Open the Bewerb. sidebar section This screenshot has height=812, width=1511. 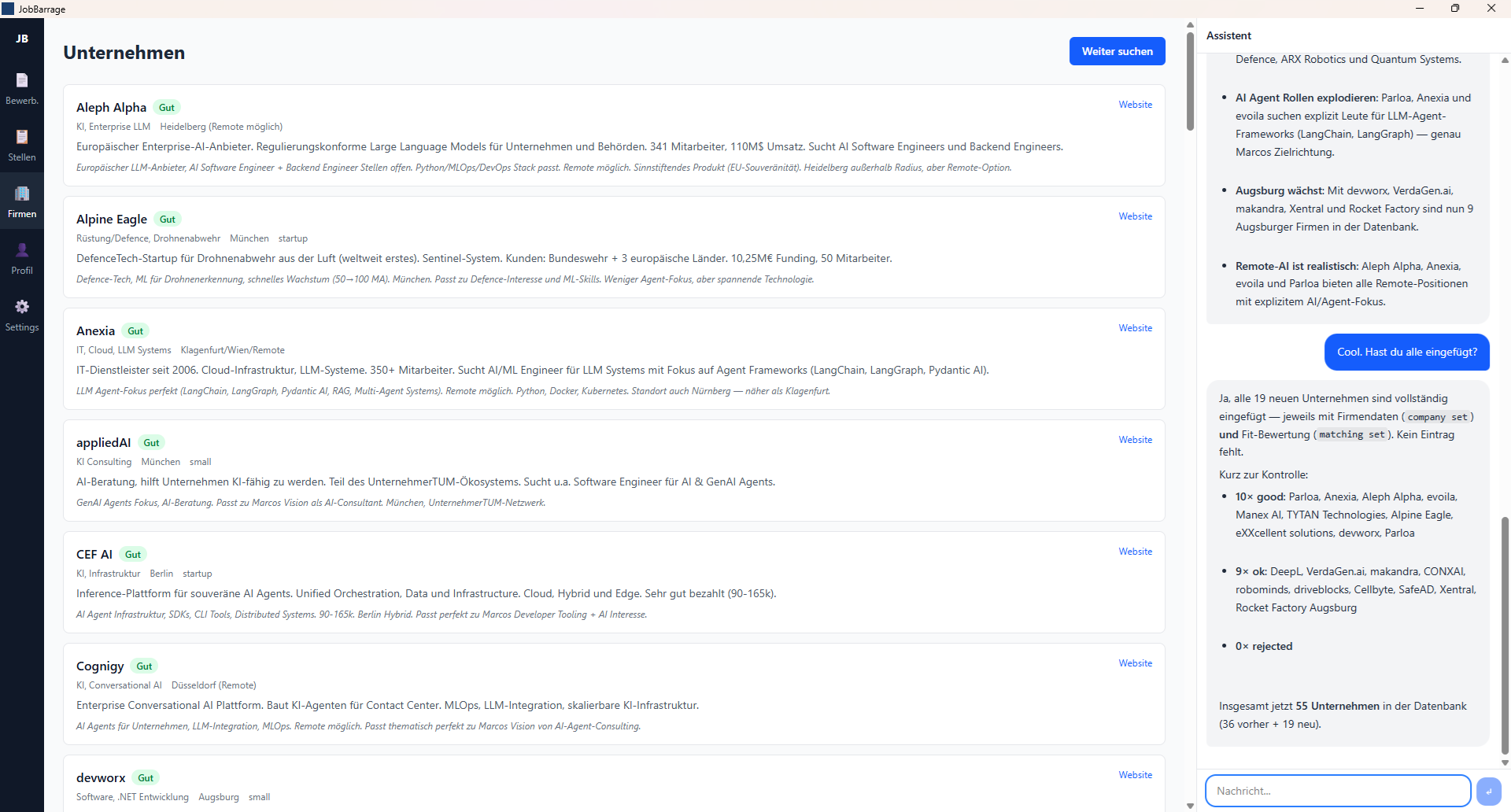(22, 88)
